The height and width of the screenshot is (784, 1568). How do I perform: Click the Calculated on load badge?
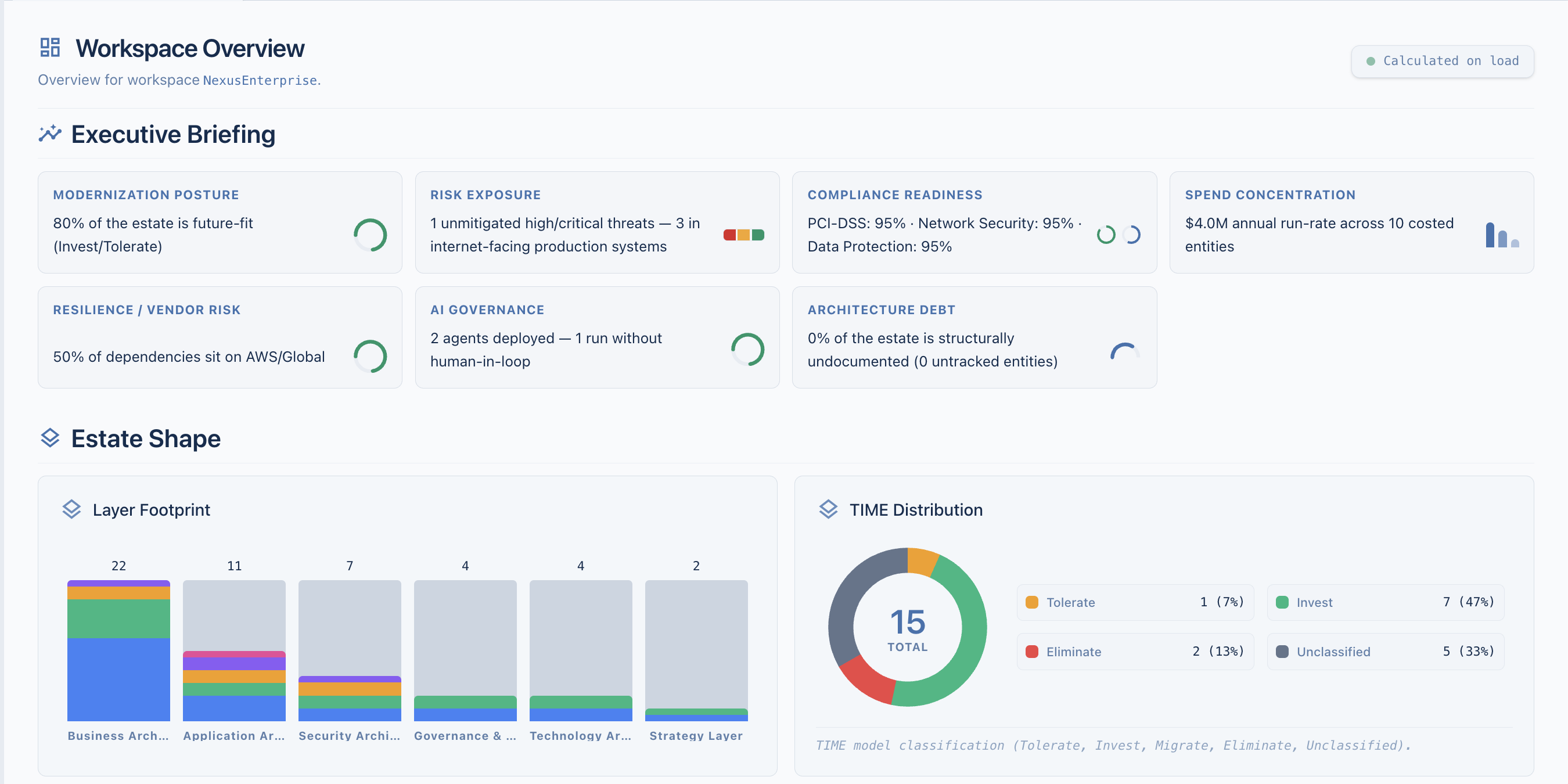coord(1442,62)
